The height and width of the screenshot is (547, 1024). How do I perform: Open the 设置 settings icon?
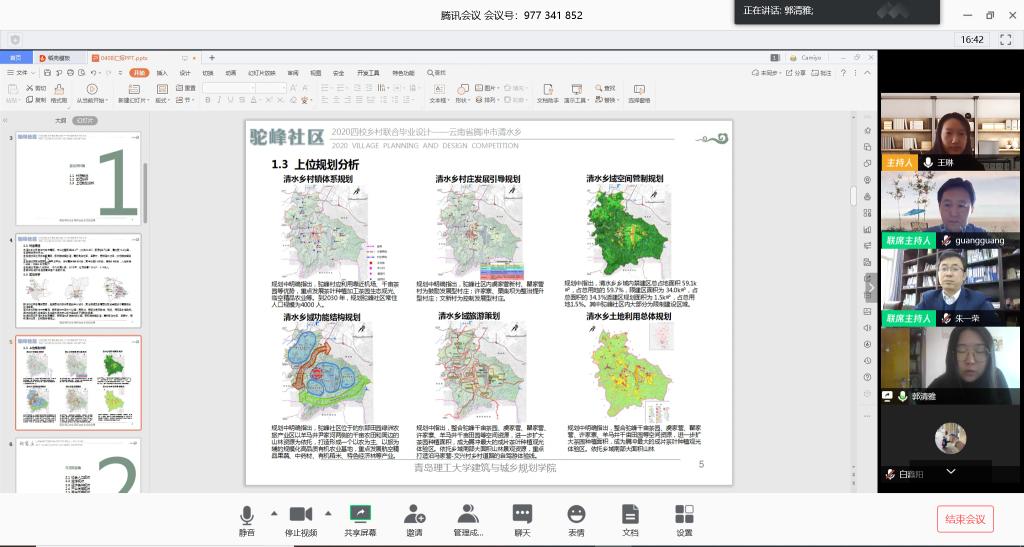pyautogui.click(x=684, y=514)
